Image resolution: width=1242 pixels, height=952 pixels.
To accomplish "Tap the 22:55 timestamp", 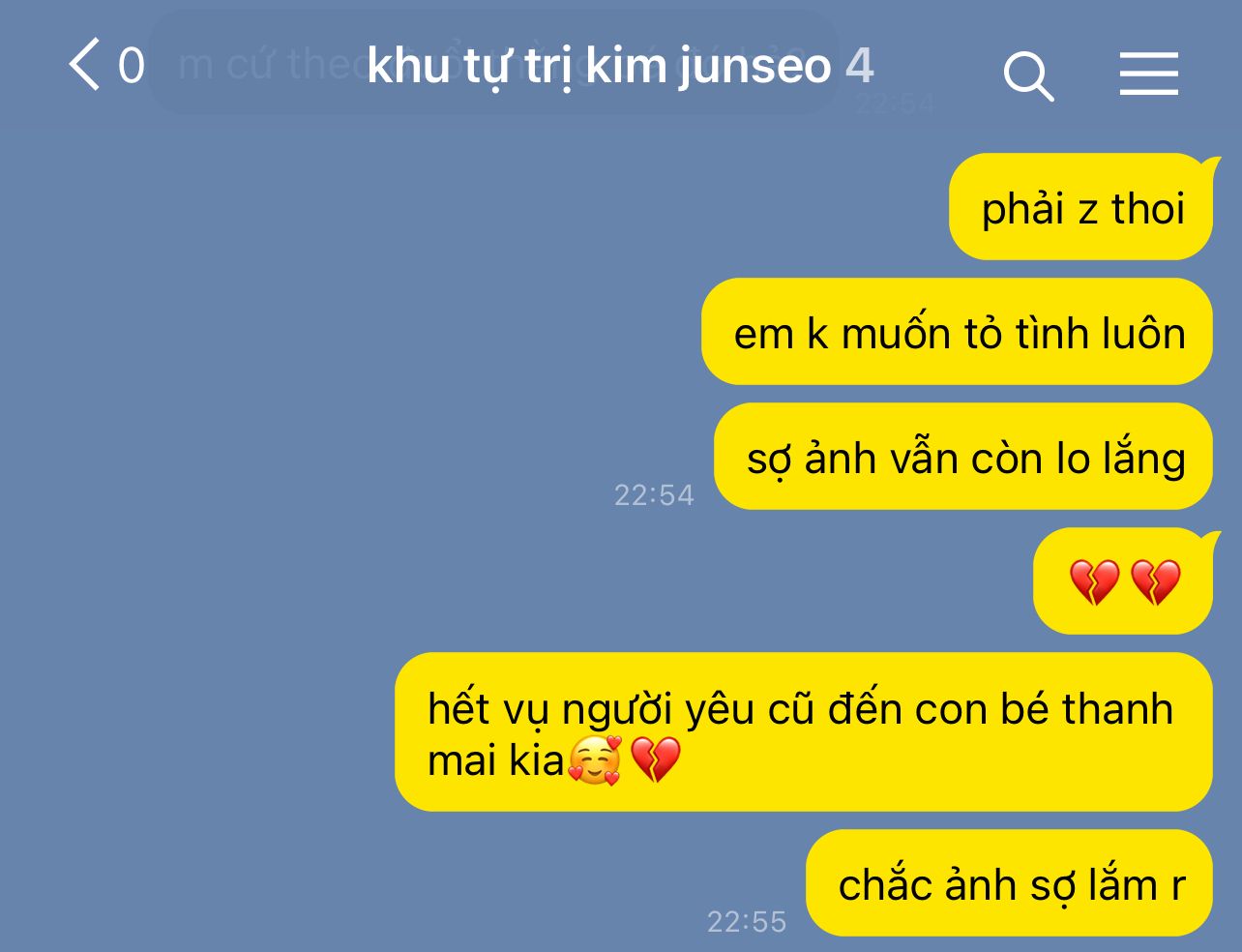I will (x=747, y=922).
